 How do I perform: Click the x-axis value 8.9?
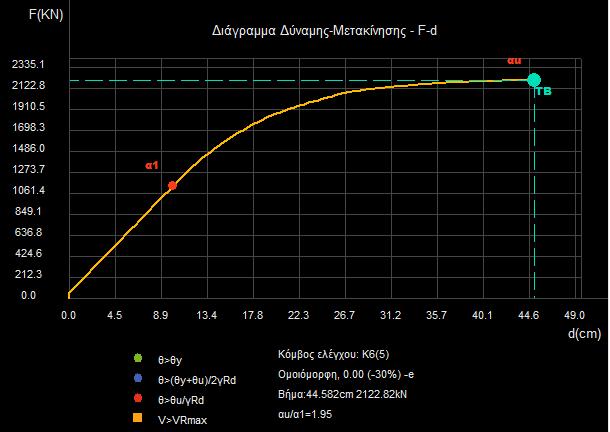(160, 315)
